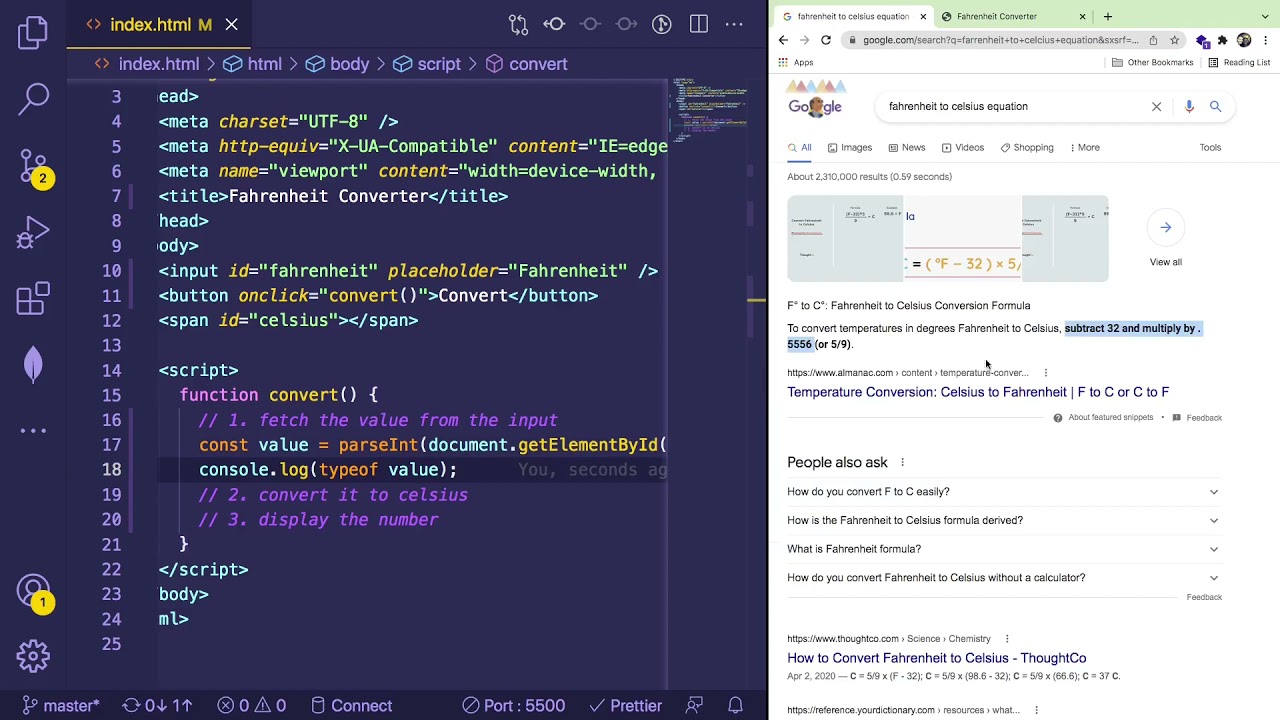Show additional activity bar views ellipsis
The height and width of the screenshot is (720, 1280).
click(x=33, y=431)
